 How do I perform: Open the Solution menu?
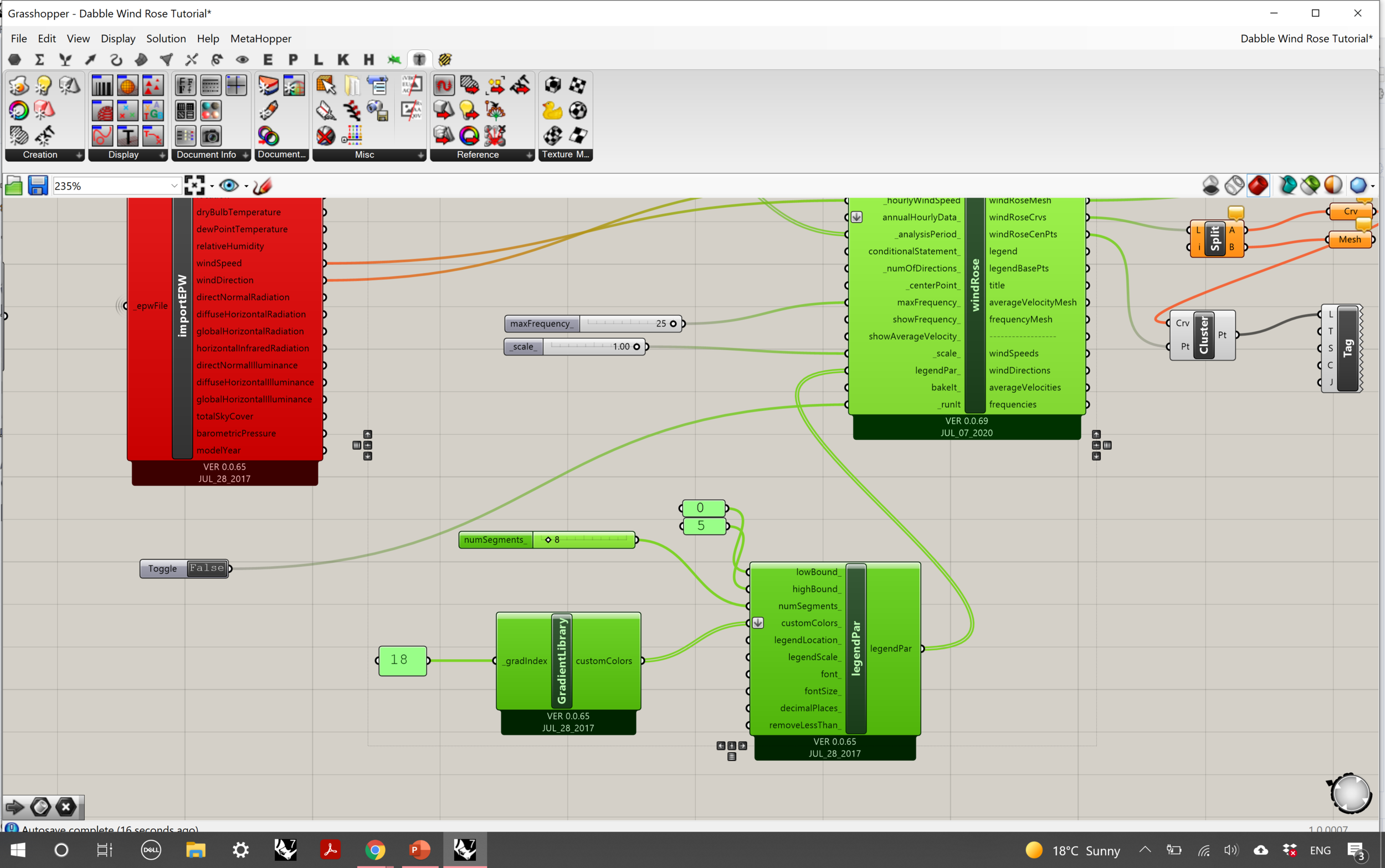pos(166,38)
